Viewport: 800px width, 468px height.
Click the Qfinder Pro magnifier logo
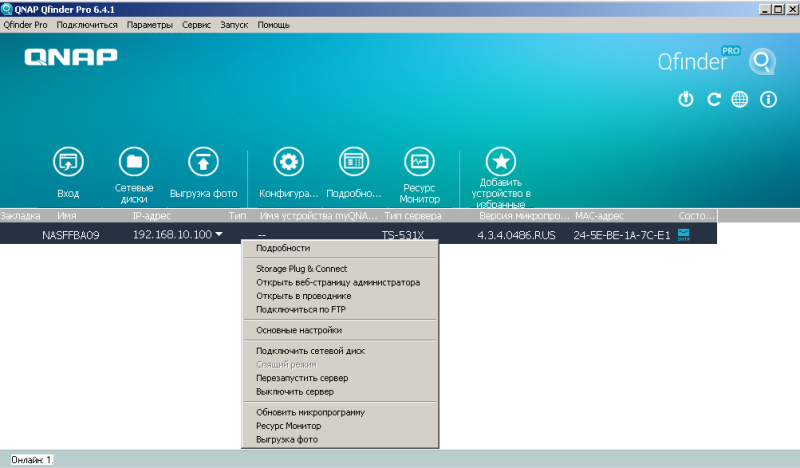tap(762, 62)
